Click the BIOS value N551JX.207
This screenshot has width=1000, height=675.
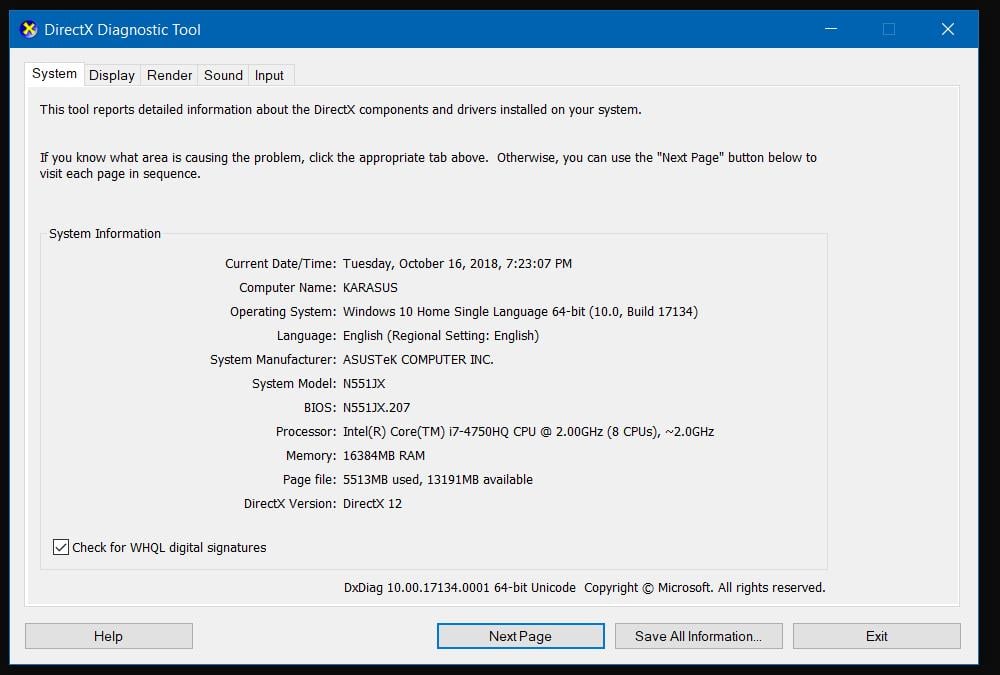point(376,408)
